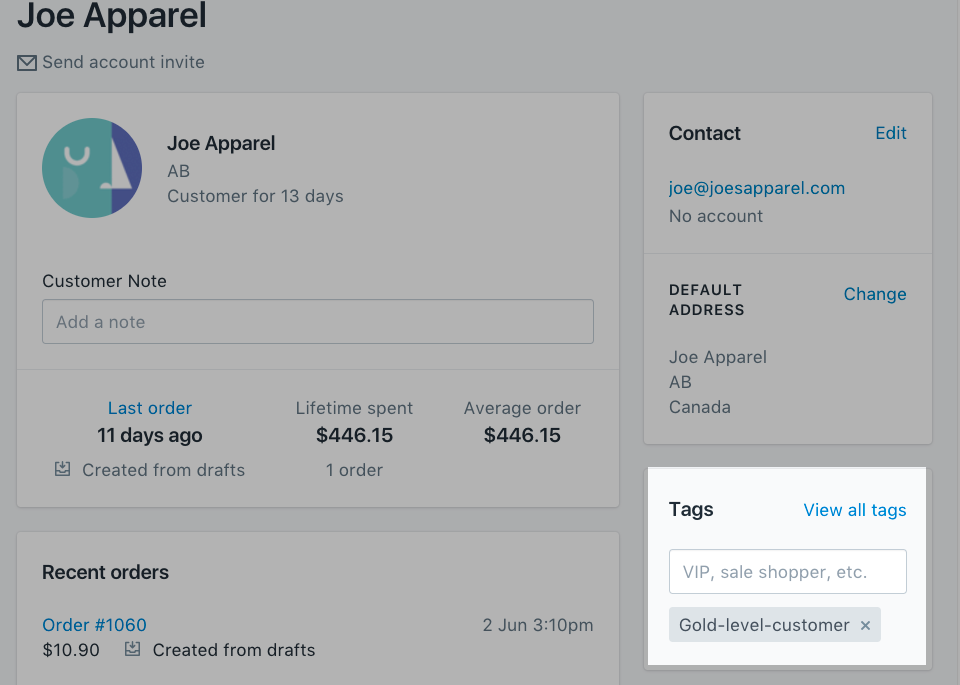Focus the Add a note field
This screenshot has height=685, width=960.
click(318, 321)
